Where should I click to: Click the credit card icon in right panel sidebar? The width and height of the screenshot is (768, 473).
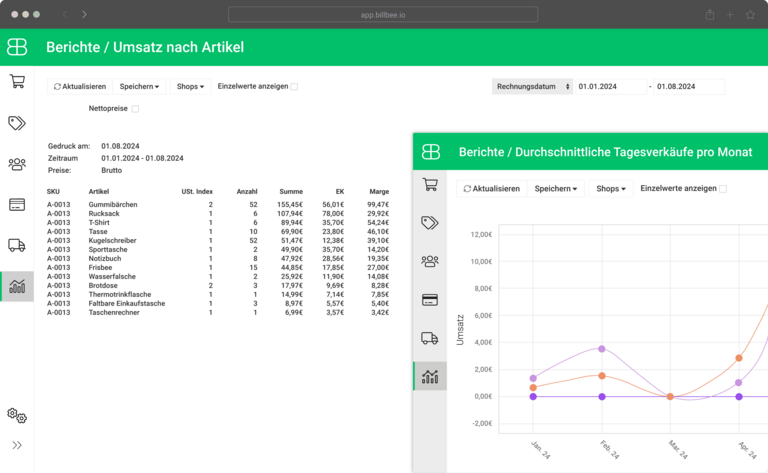[x=430, y=299]
